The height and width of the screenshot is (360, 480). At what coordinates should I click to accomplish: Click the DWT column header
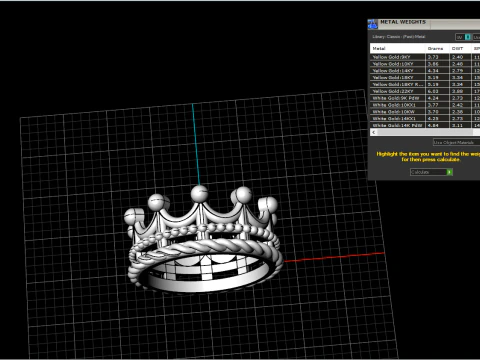[x=460, y=49]
